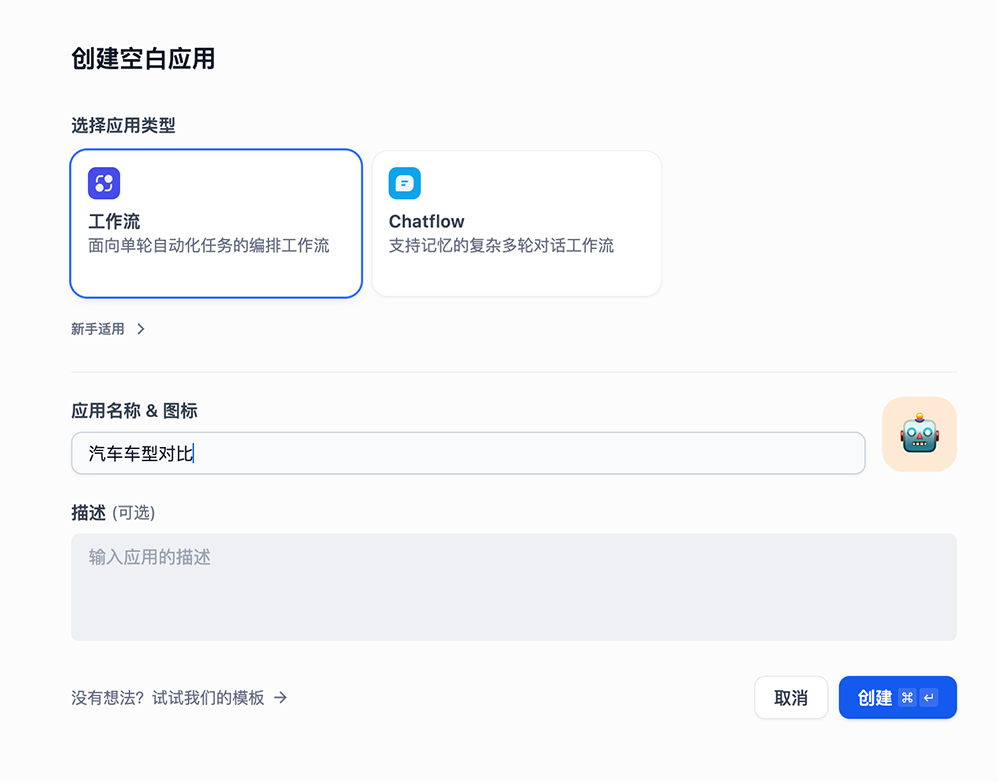Click the arrow after 试试我们的模板

point(281,698)
